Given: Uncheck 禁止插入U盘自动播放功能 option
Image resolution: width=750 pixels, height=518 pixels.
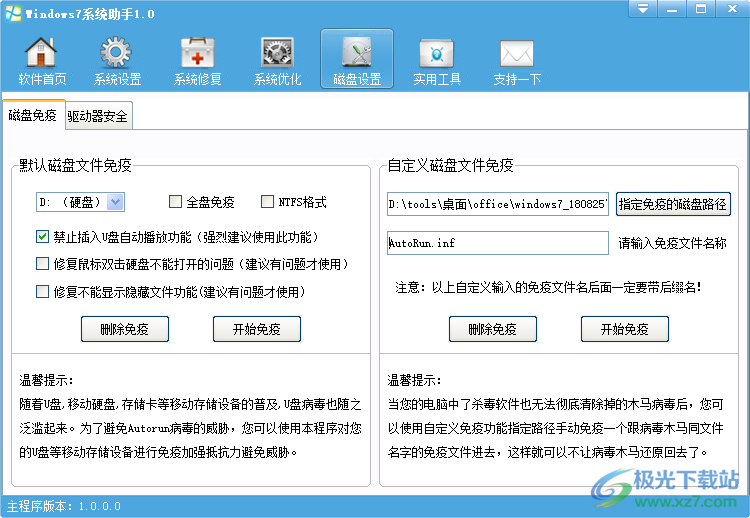Looking at the screenshot, I should (43, 237).
